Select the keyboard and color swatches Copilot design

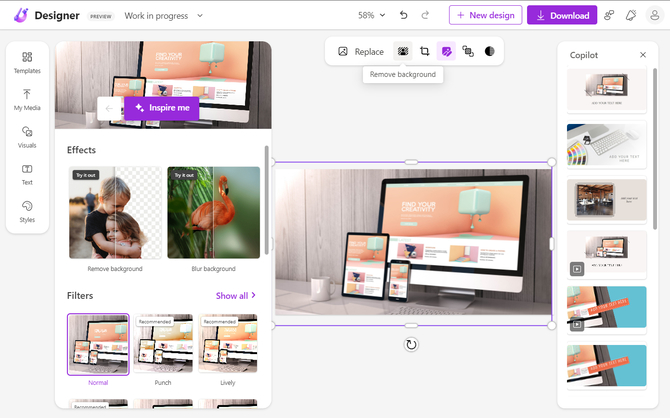pyautogui.click(x=606, y=145)
